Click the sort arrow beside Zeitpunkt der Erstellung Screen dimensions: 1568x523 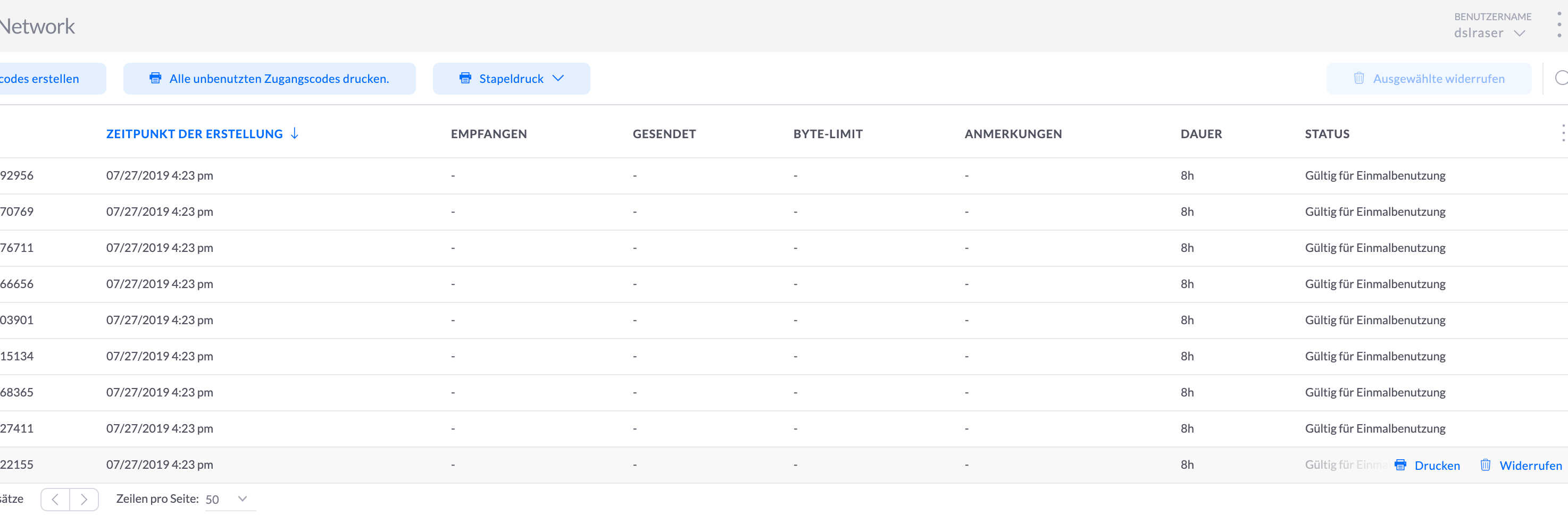pos(295,133)
